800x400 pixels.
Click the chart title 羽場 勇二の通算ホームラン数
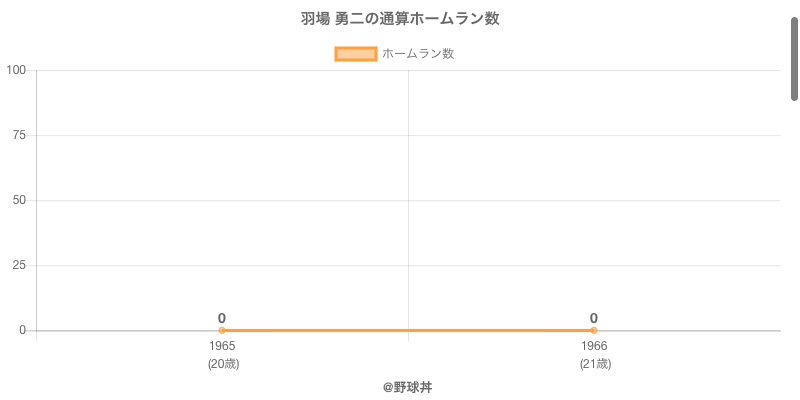[x=400, y=19]
